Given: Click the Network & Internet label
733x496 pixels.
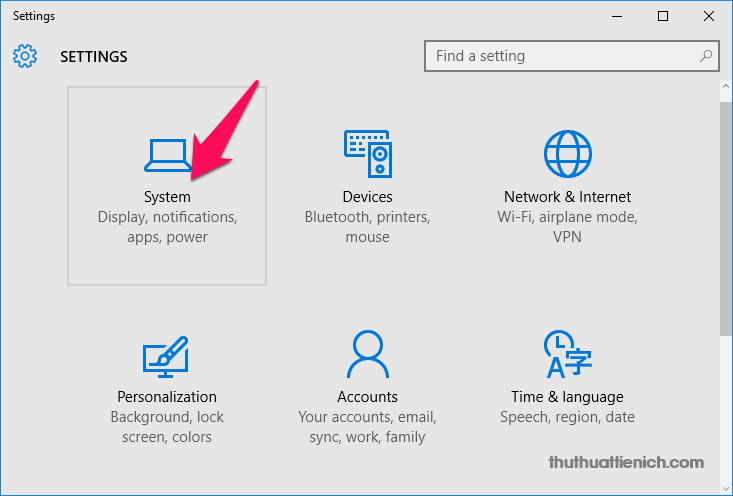Looking at the screenshot, I should (567, 197).
